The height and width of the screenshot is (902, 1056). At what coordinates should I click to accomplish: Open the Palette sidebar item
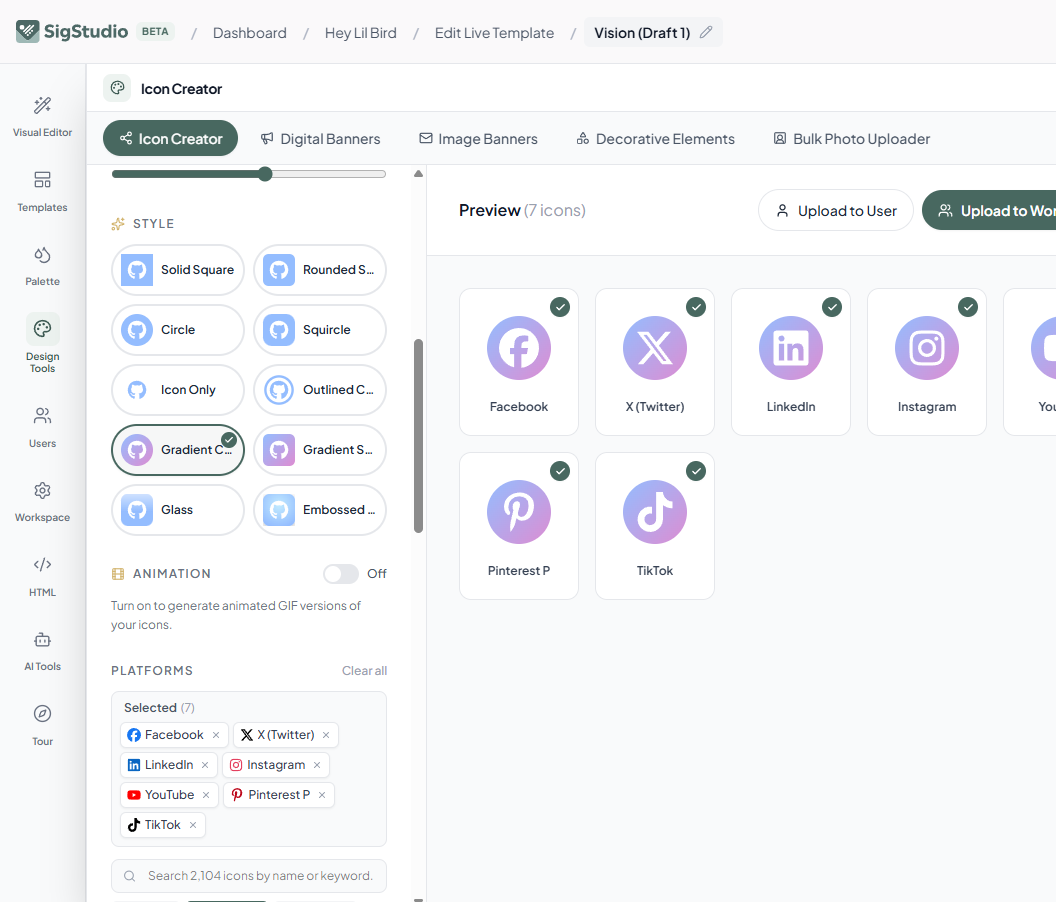42,265
